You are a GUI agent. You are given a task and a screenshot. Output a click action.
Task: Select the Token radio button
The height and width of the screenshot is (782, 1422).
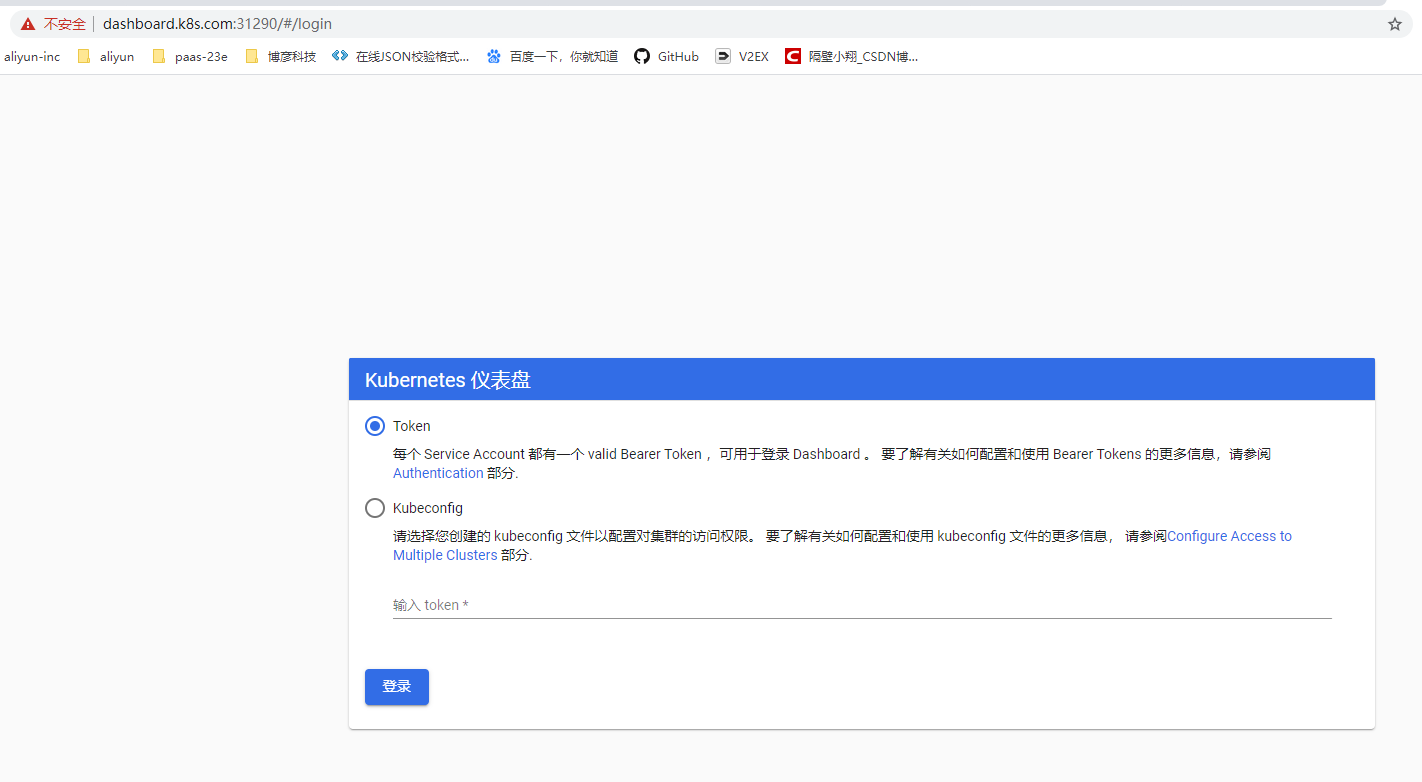click(x=375, y=426)
